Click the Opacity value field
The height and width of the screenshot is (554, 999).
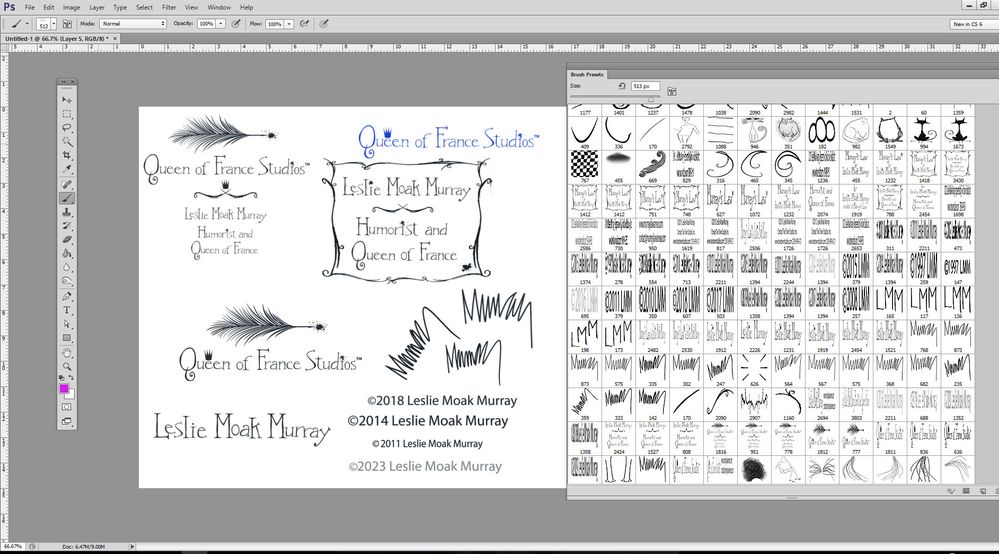206,24
